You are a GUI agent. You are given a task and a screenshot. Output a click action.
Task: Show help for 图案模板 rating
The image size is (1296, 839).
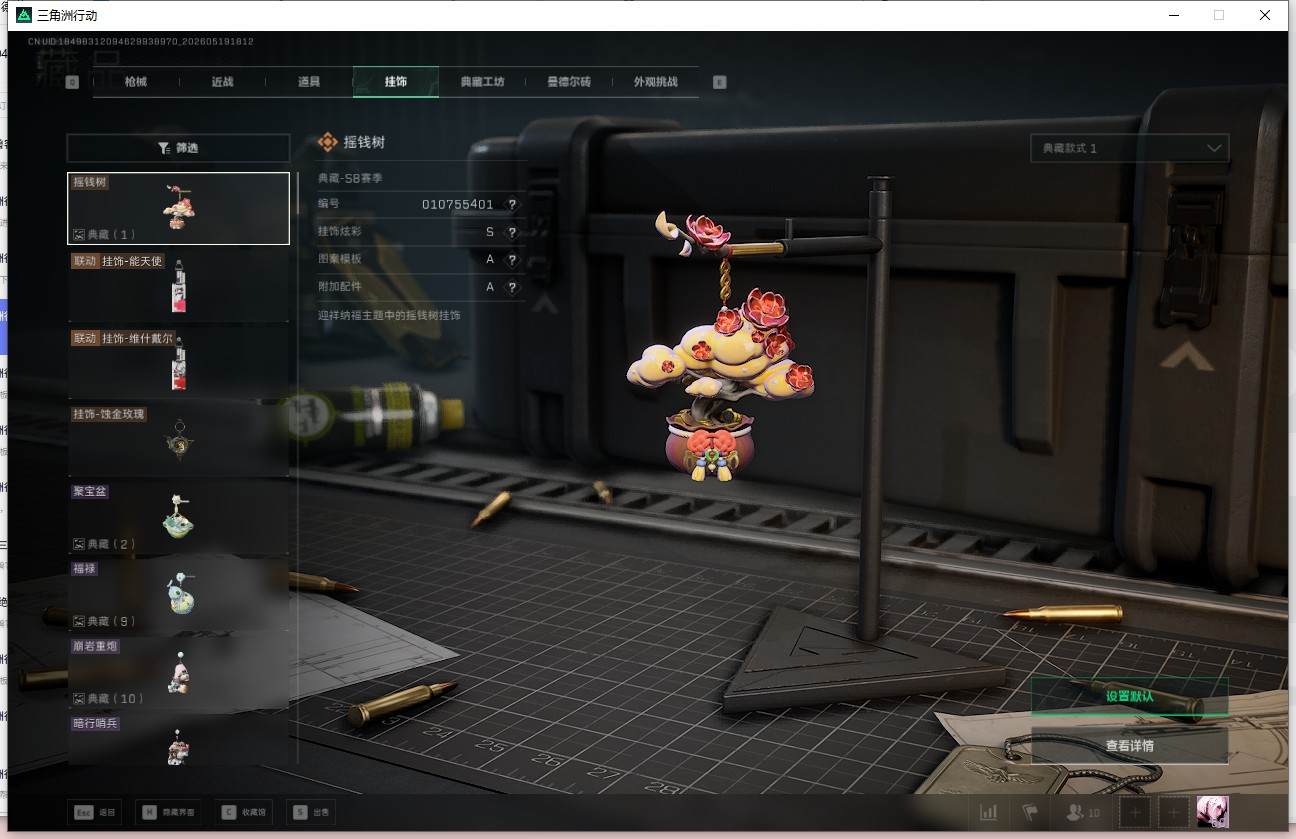[x=512, y=259]
